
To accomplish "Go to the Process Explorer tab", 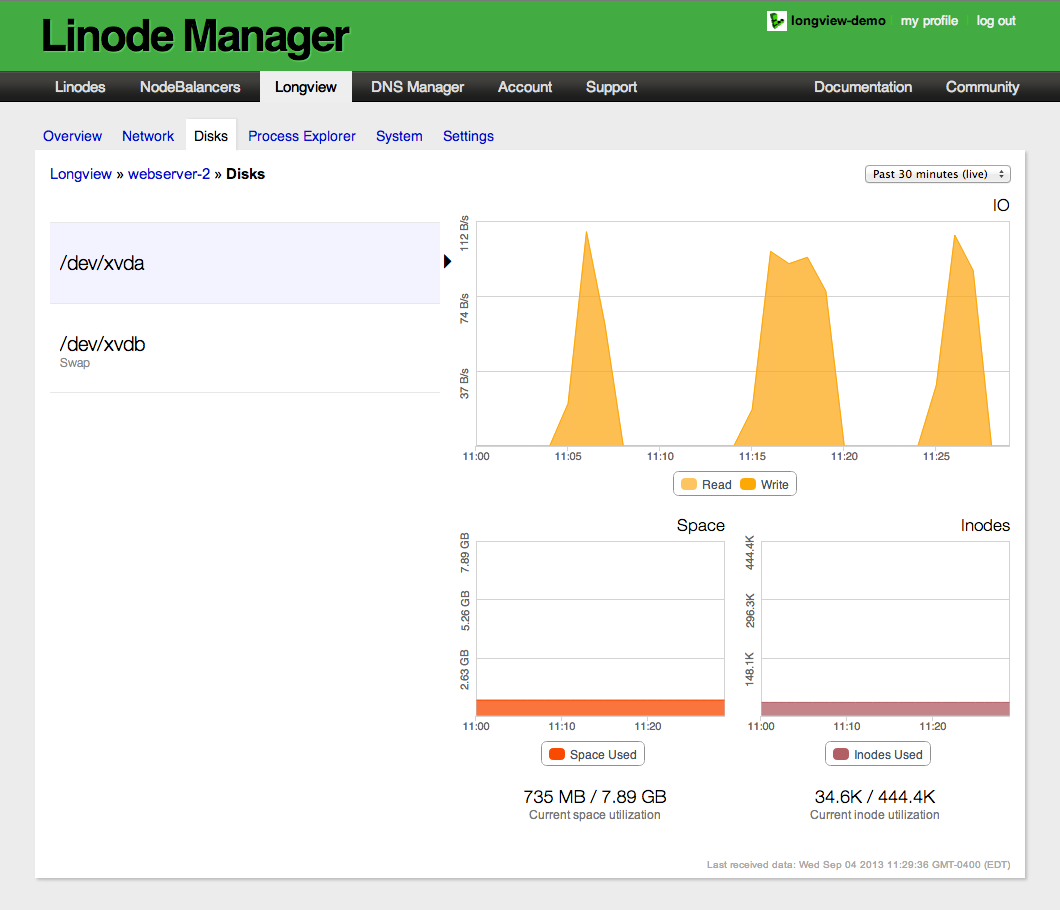I will point(301,136).
